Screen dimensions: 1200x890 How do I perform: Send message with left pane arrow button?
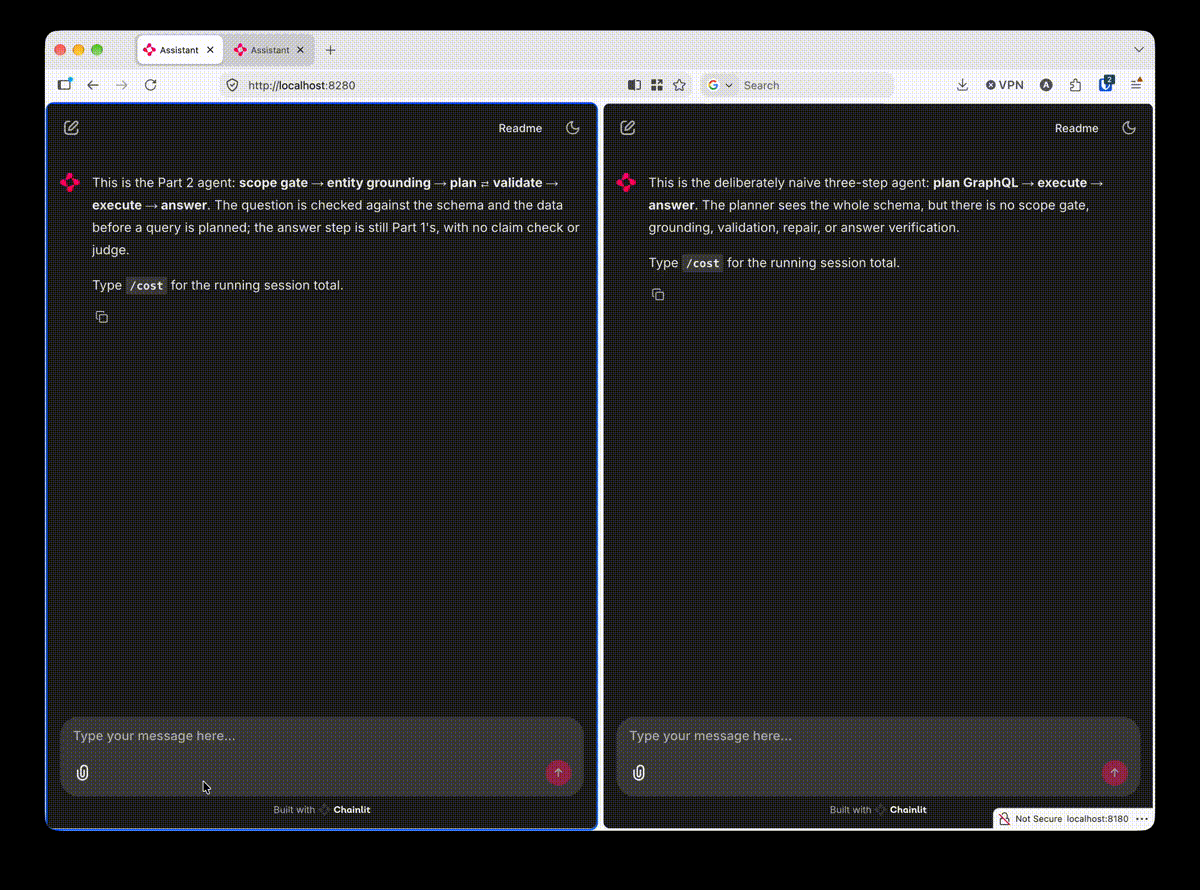point(558,773)
